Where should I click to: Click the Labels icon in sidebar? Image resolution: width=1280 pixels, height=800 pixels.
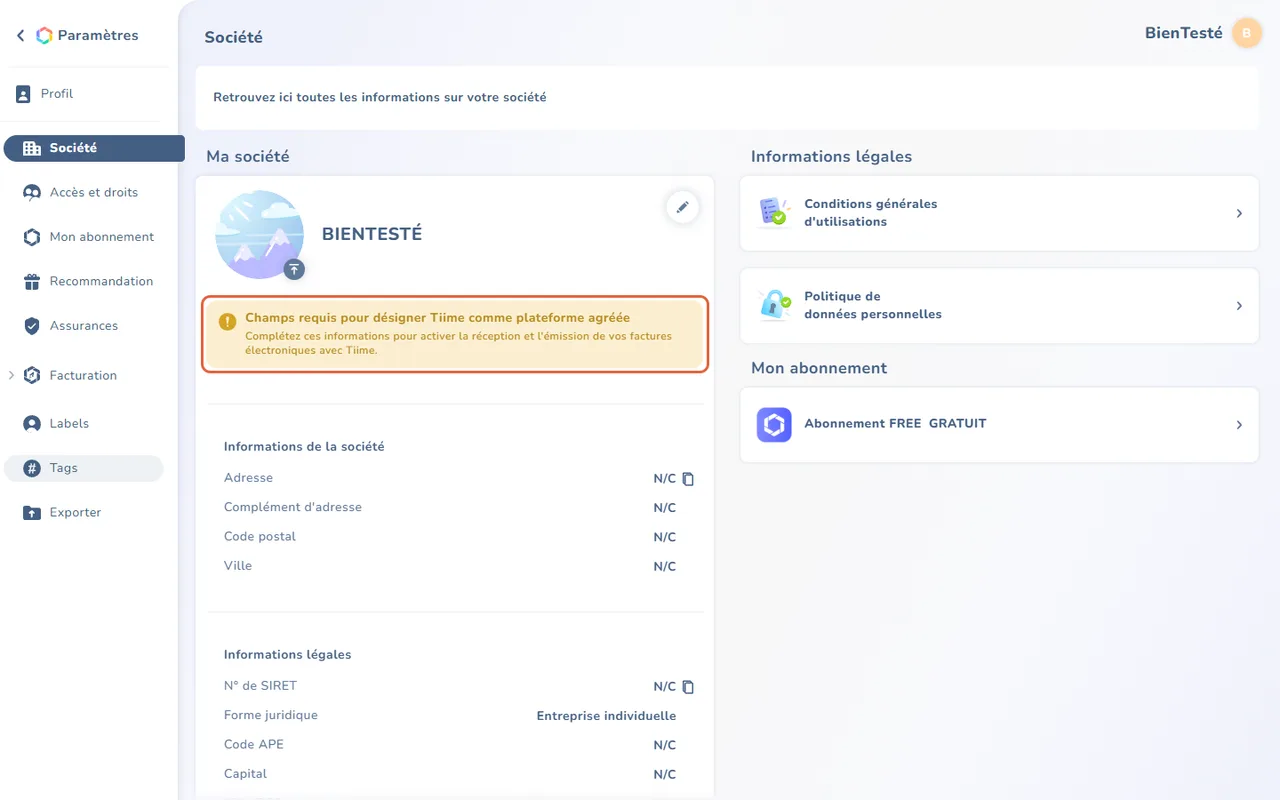[32, 424]
